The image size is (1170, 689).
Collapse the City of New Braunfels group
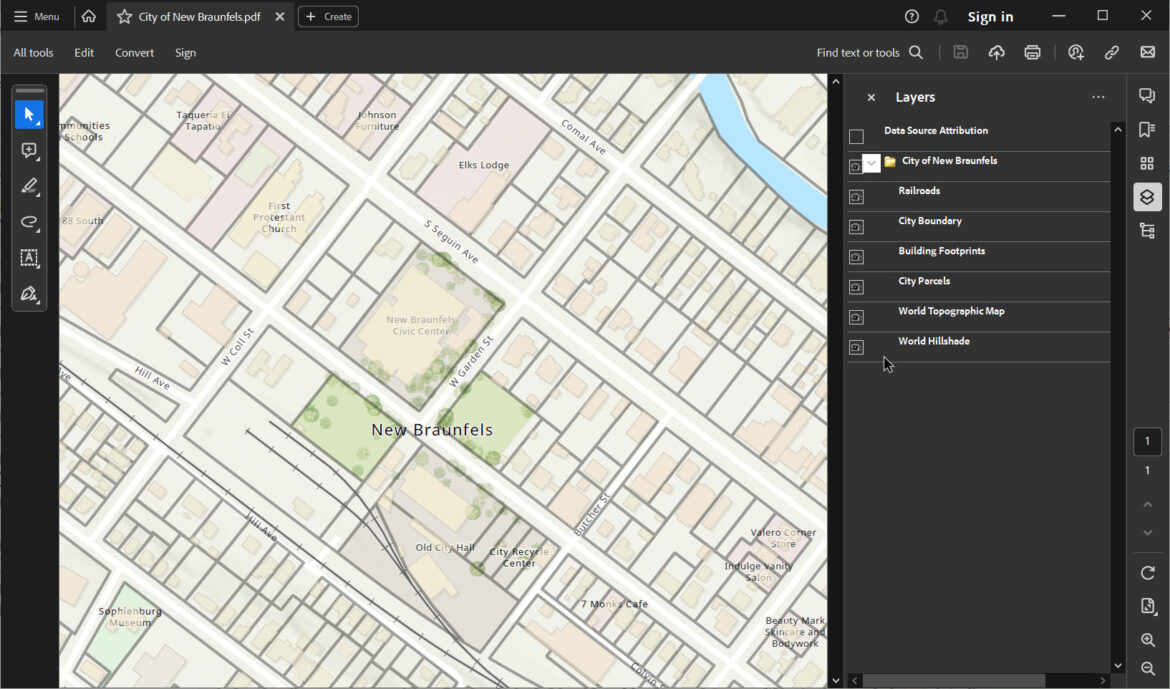tap(871, 163)
